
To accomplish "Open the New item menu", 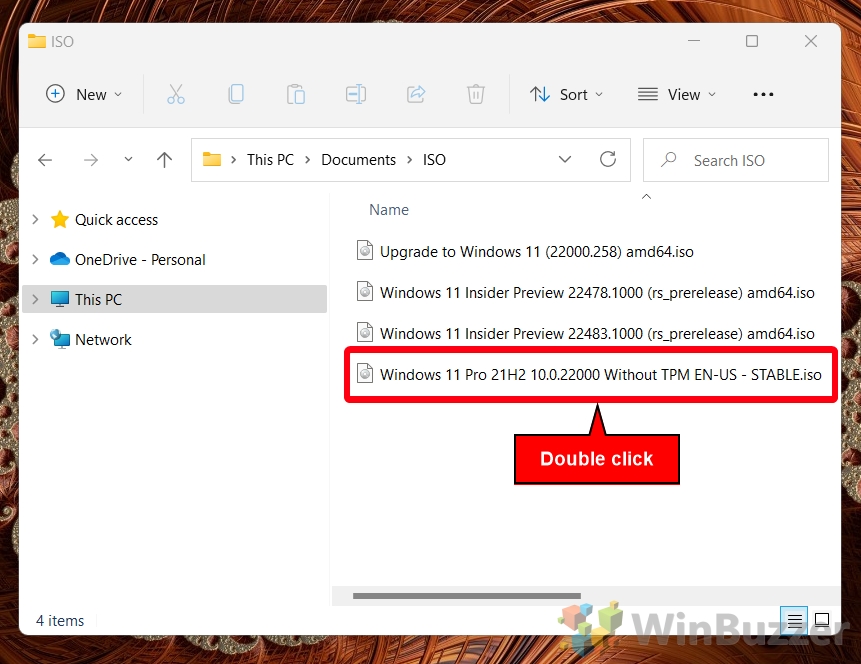I will tap(82, 94).
